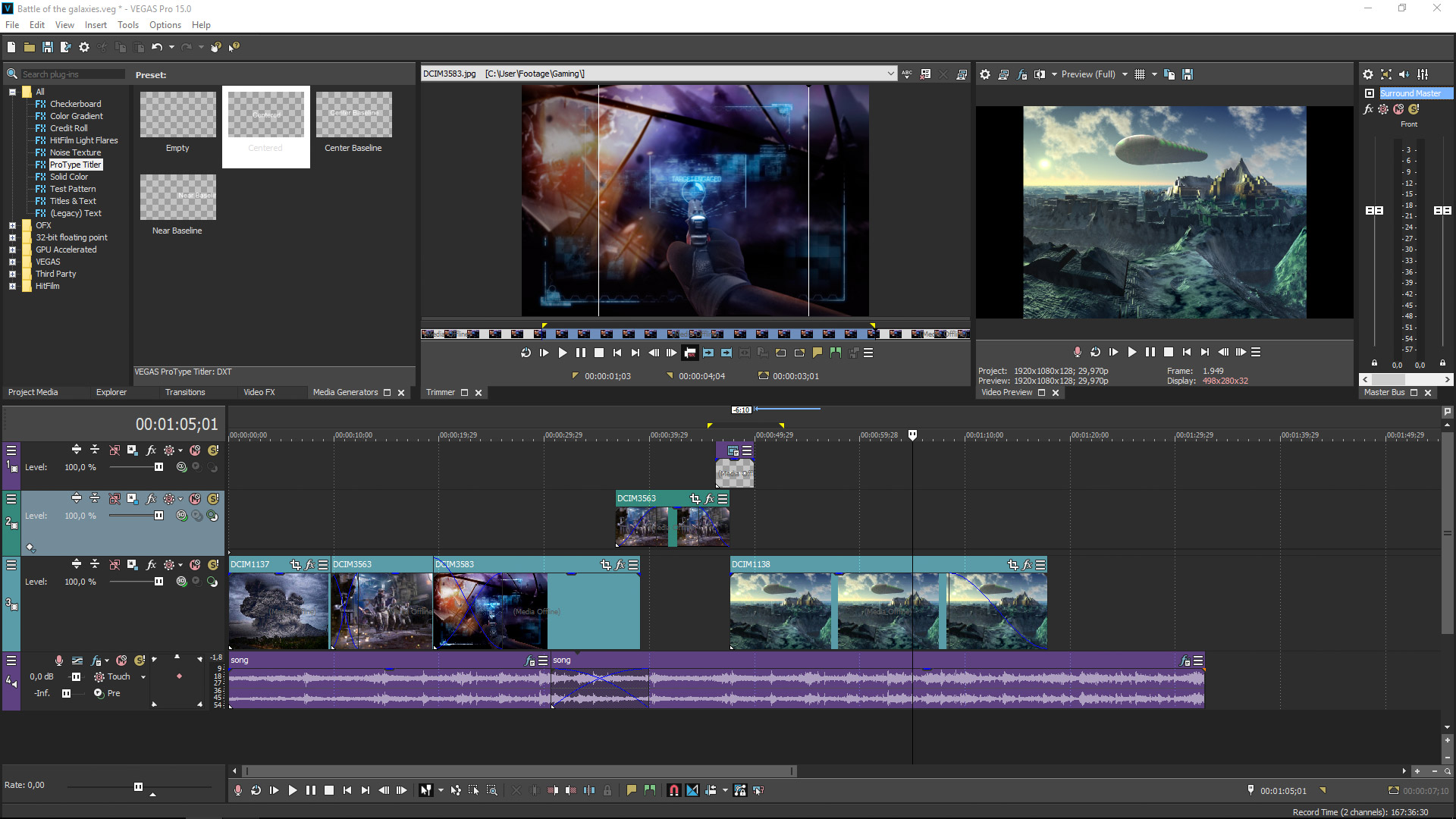Click the Record button in the timeline toolbar
The height and width of the screenshot is (819, 1456).
(238, 789)
